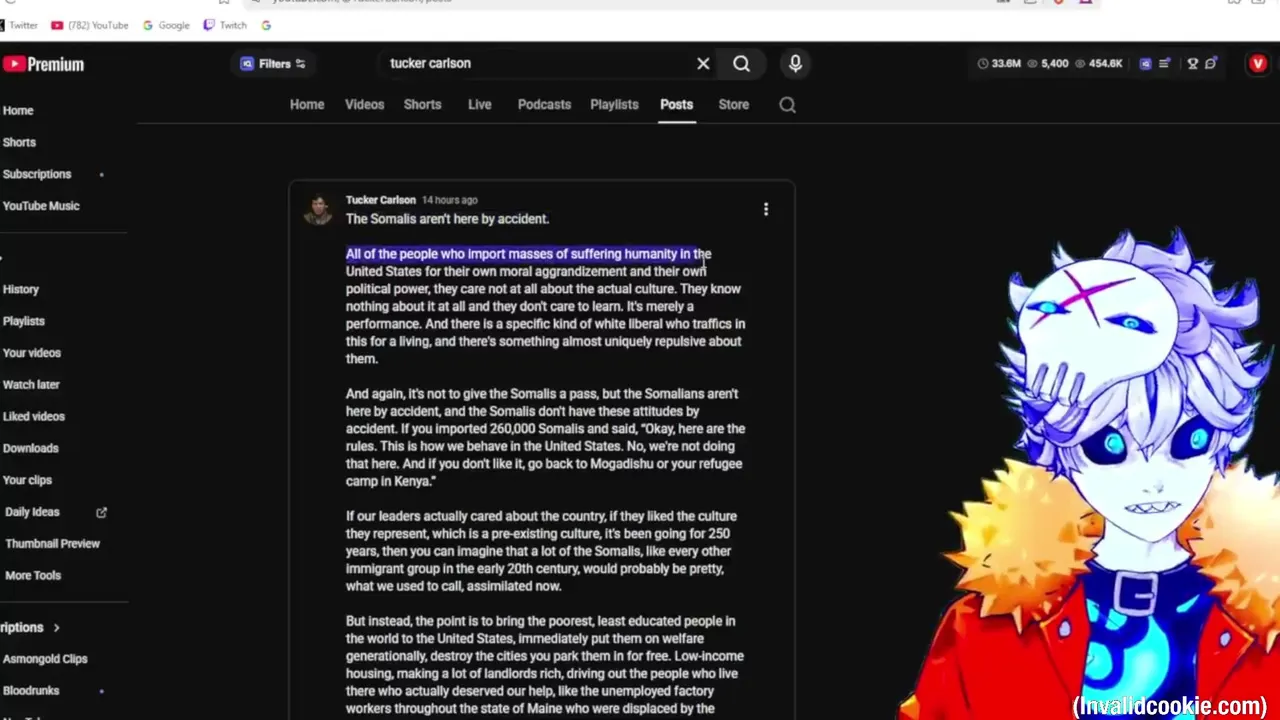
Task: Go to Home in the sidebar
Action: pyautogui.click(x=18, y=111)
